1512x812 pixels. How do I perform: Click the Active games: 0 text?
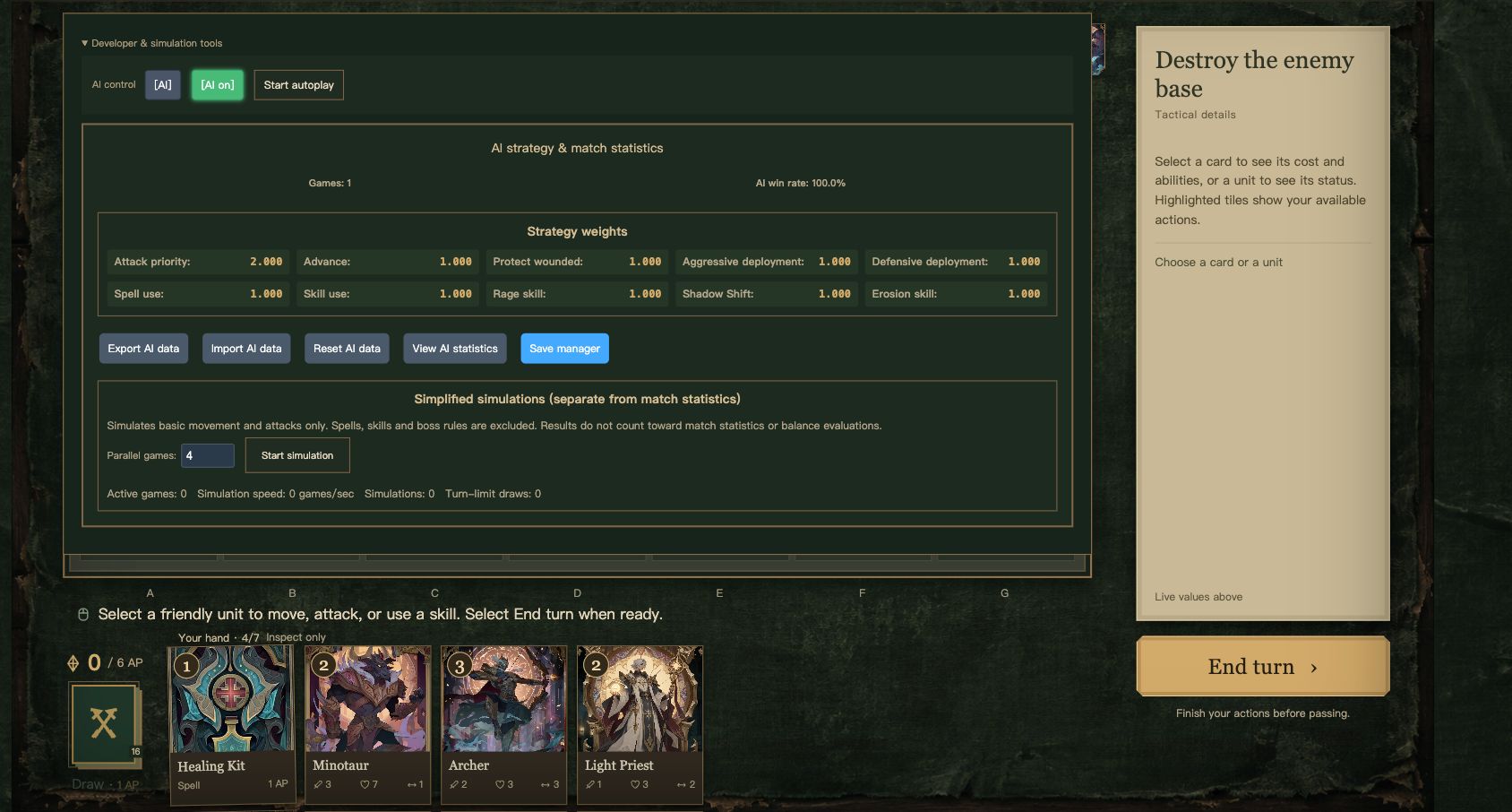coord(147,494)
